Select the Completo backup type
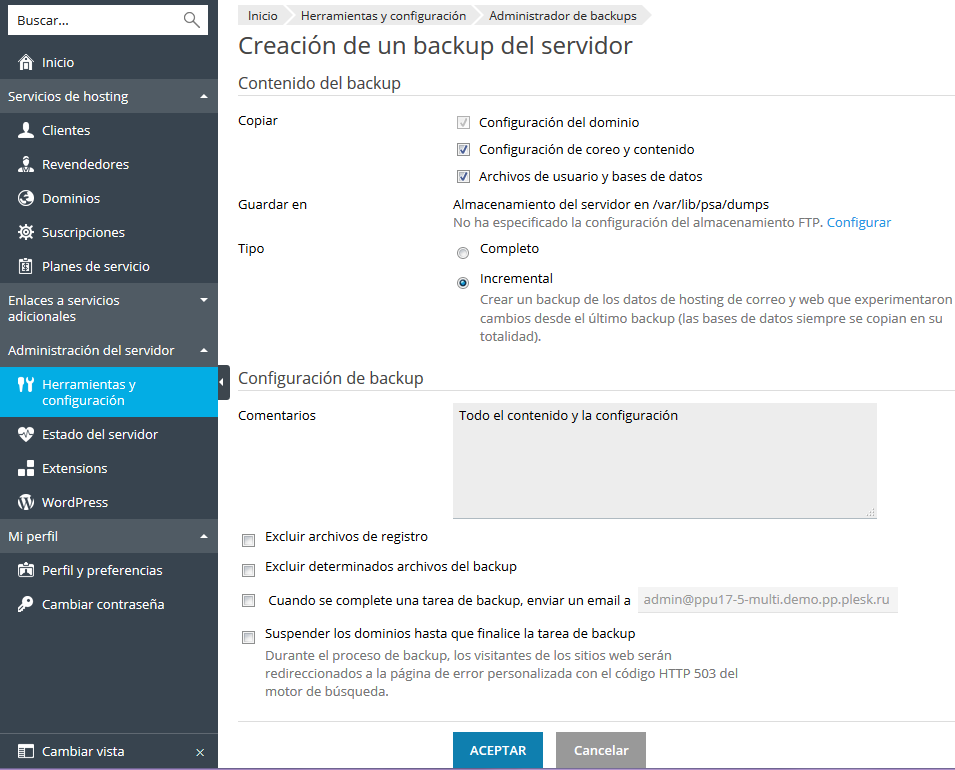 pyautogui.click(x=463, y=253)
